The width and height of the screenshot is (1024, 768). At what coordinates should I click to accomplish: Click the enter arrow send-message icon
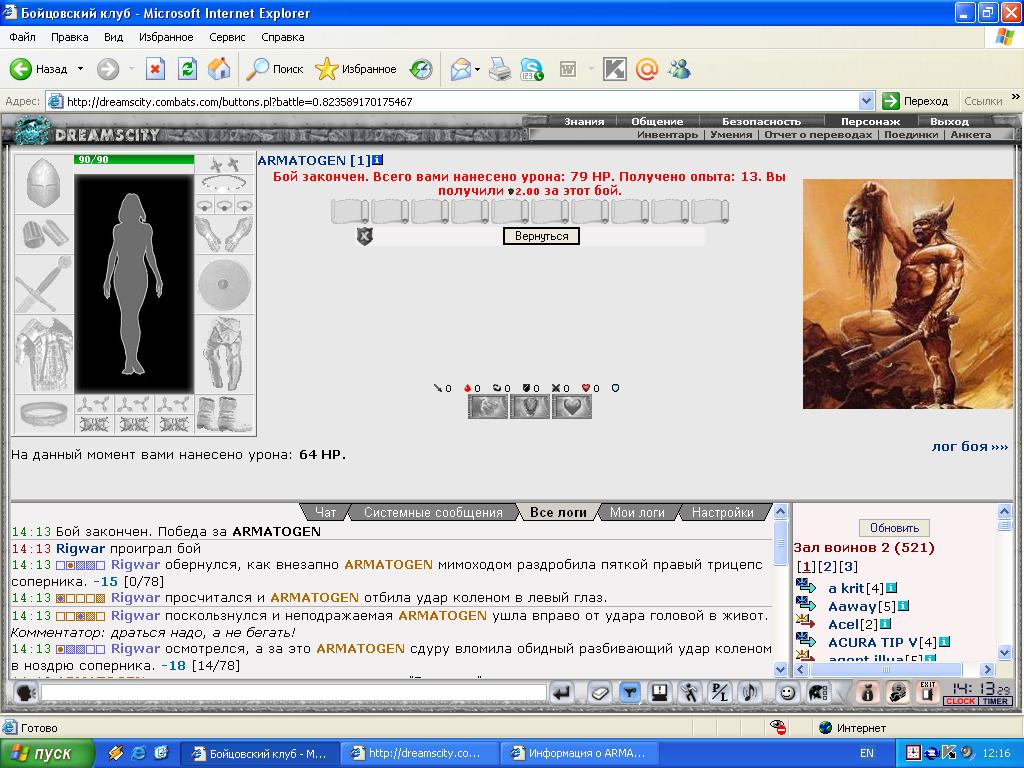point(562,692)
